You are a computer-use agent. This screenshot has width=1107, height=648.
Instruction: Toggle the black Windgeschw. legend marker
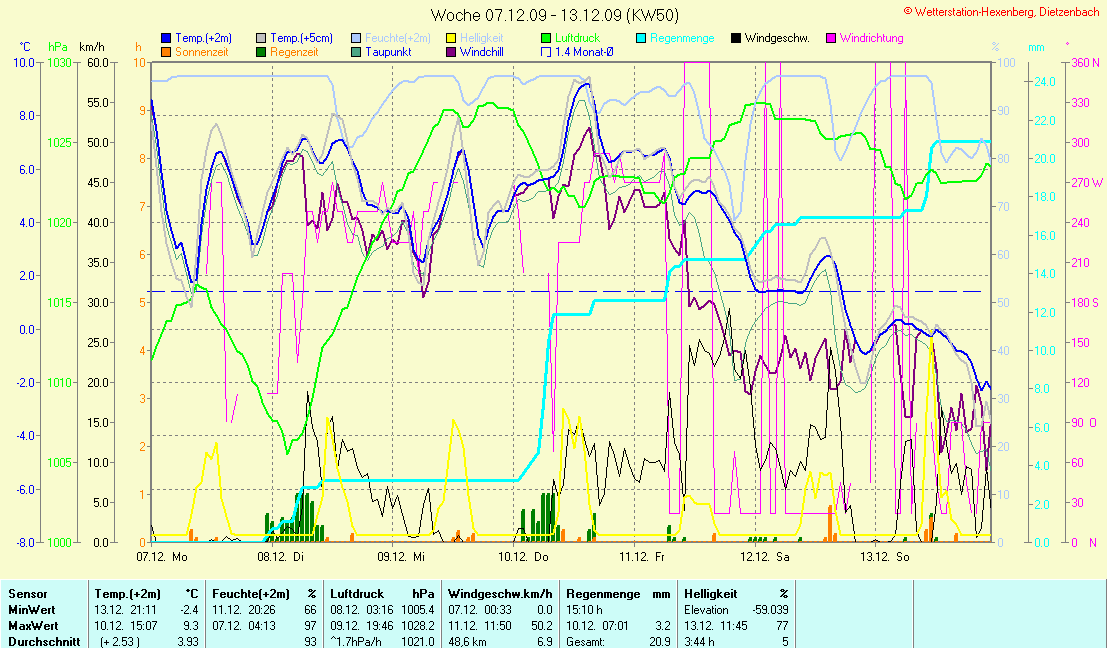737,38
